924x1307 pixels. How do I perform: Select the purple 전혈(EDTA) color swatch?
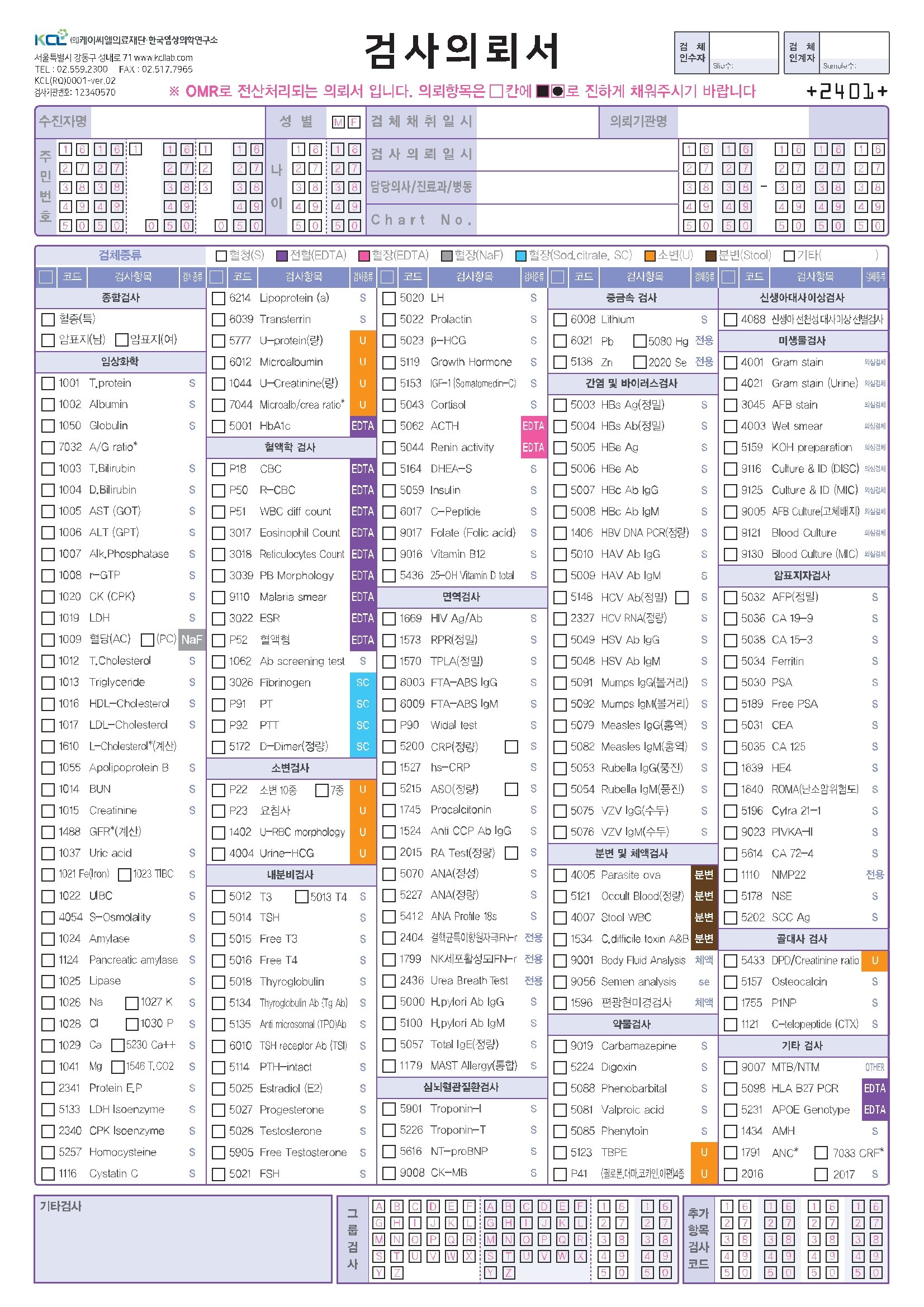click(282, 255)
